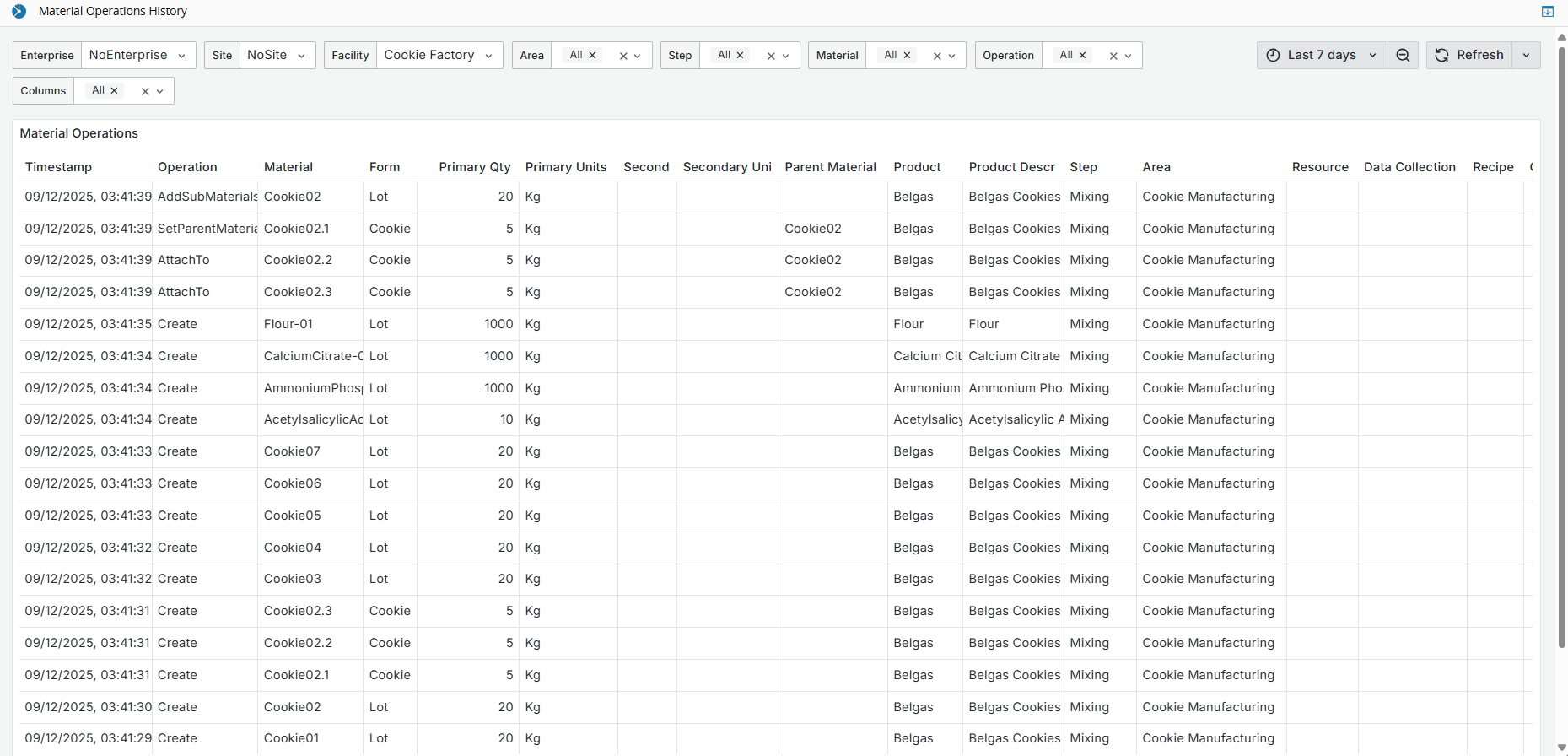This screenshot has height=756, width=1568.
Task: Sort by the Timestamp column header
Action: 58,167
